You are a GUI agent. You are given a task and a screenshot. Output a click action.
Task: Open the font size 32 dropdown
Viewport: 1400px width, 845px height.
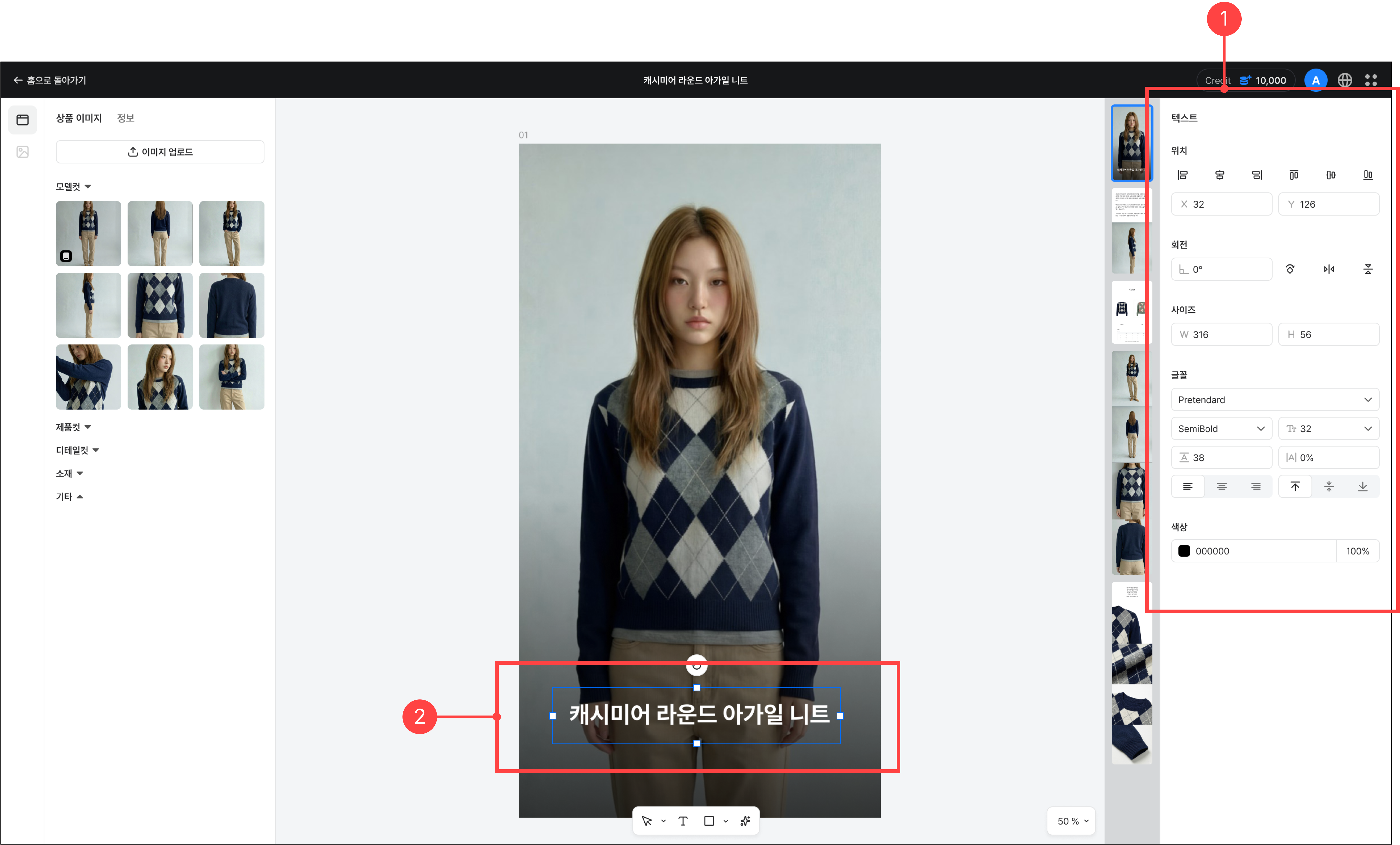coord(1329,428)
